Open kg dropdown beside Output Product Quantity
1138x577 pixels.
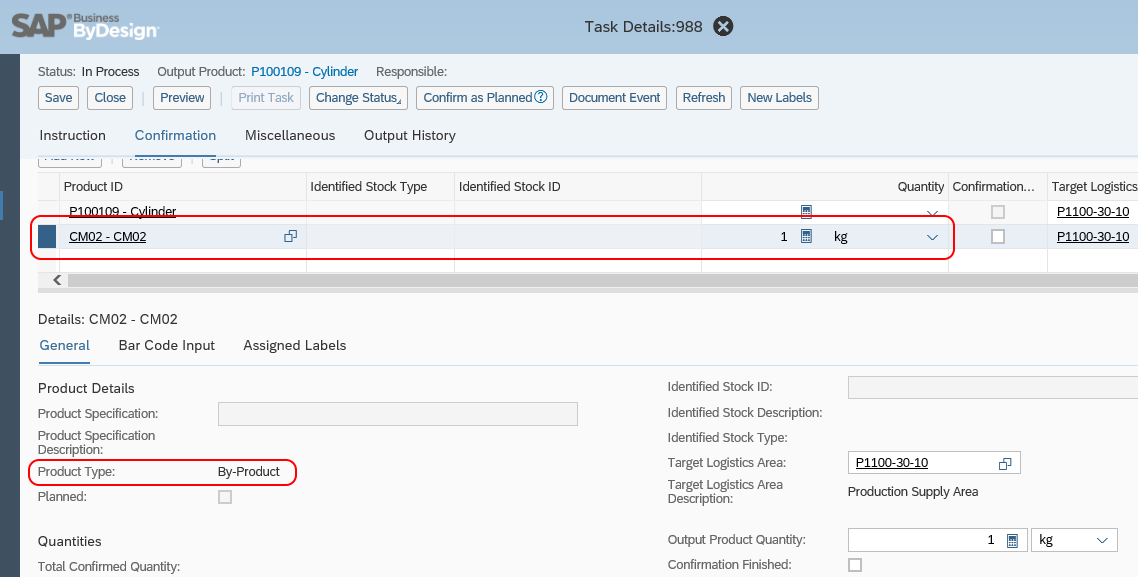[1102, 539]
